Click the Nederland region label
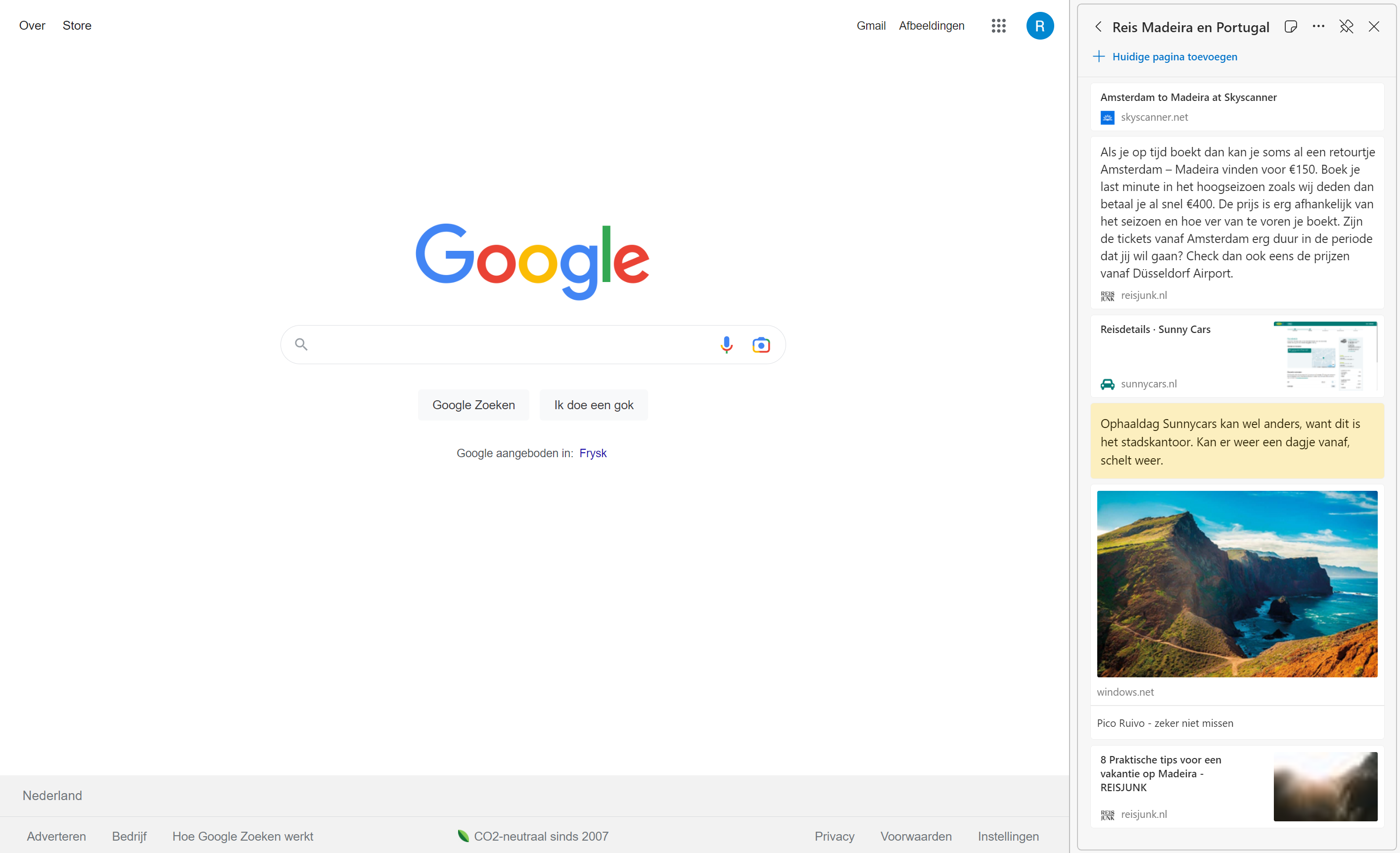Screen dimensions: 1400x853 52,795
